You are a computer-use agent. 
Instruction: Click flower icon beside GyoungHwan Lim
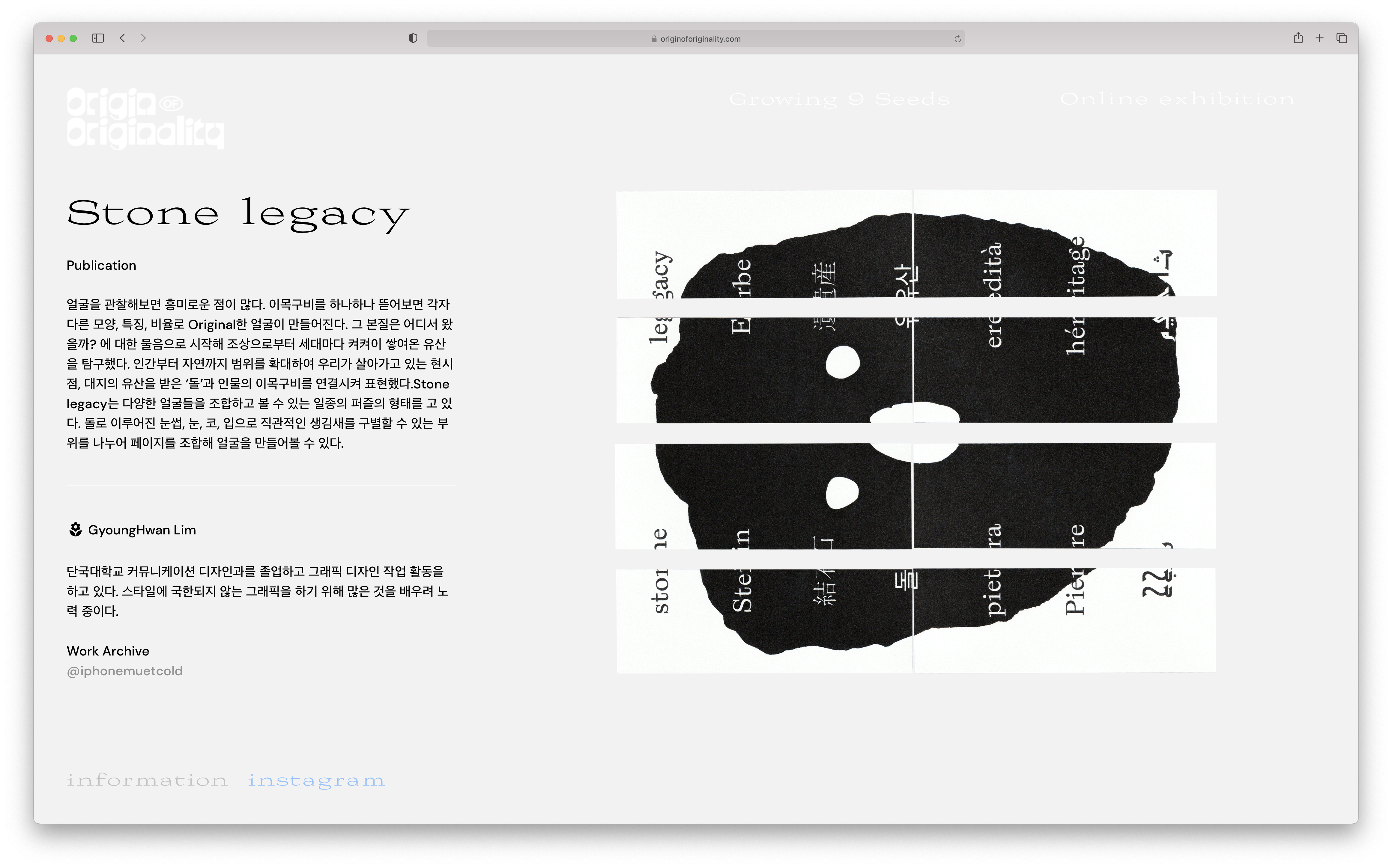(75, 529)
